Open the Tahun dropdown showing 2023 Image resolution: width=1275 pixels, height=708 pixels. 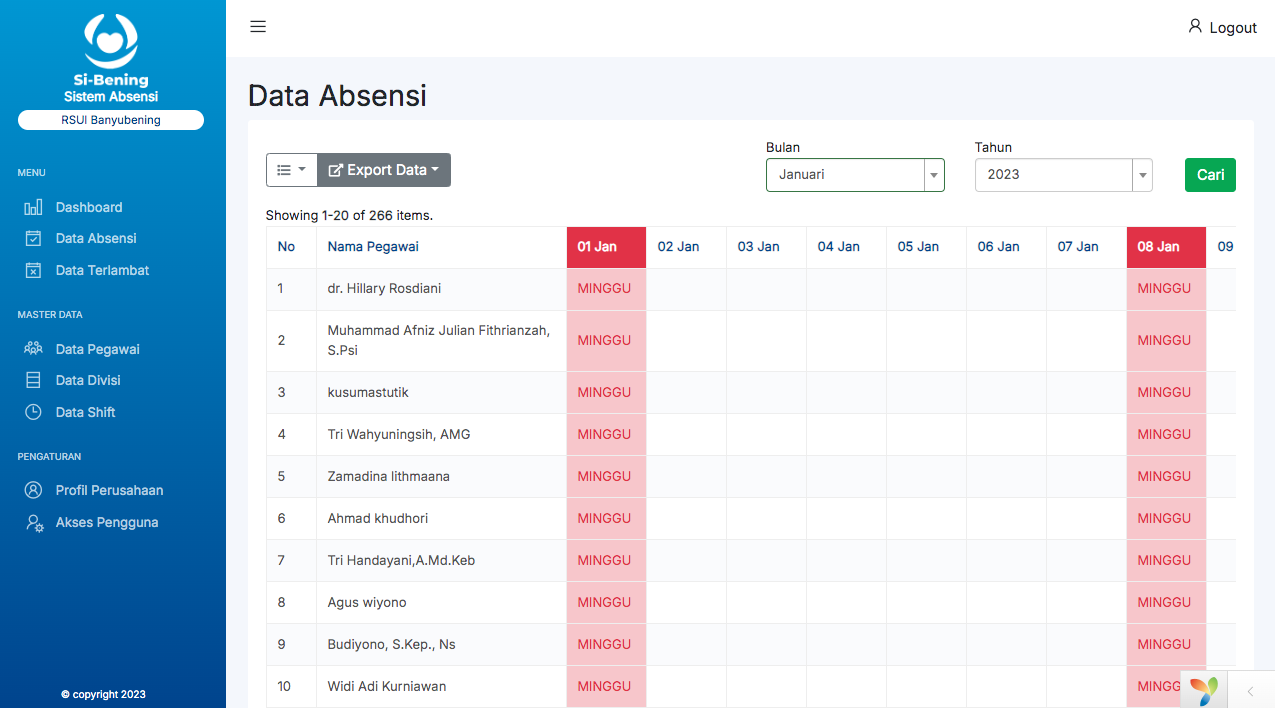(x=1063, y=175)
